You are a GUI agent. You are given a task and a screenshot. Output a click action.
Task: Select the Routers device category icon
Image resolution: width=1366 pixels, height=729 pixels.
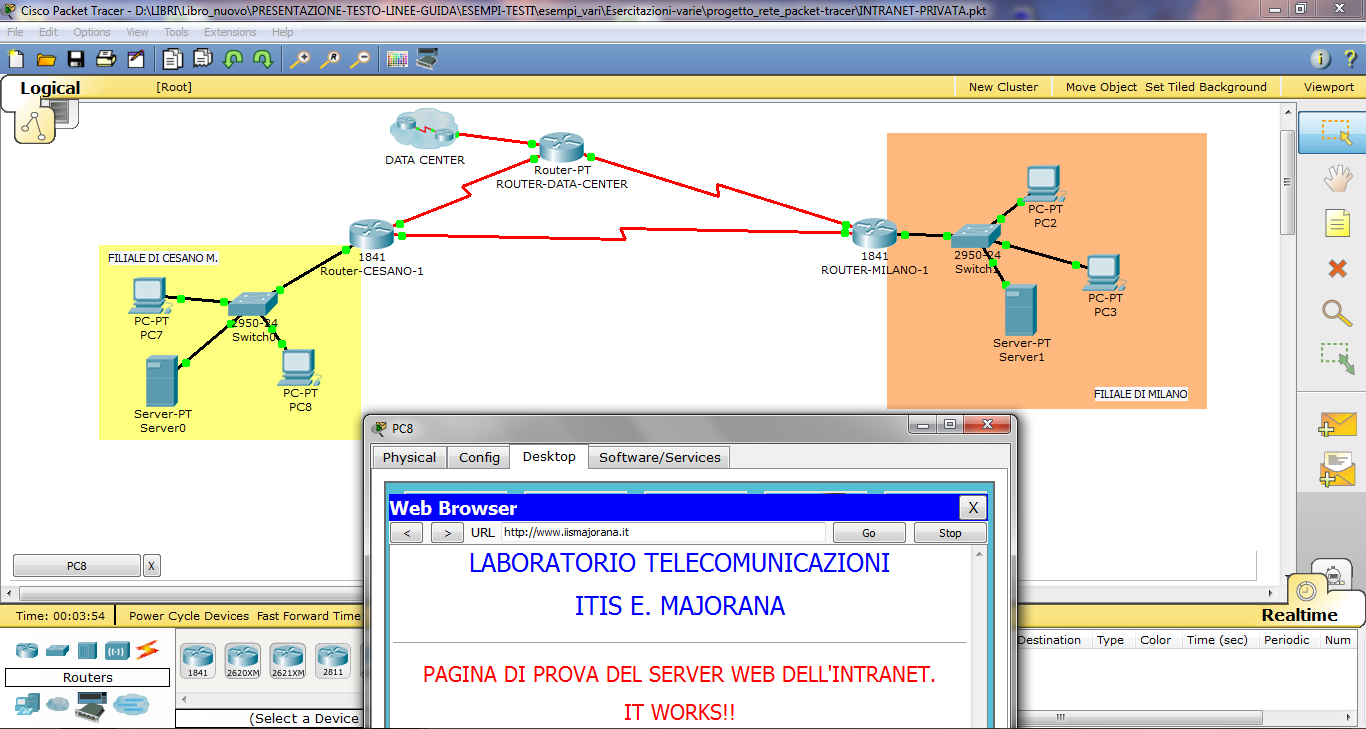[x=27, y=651]
